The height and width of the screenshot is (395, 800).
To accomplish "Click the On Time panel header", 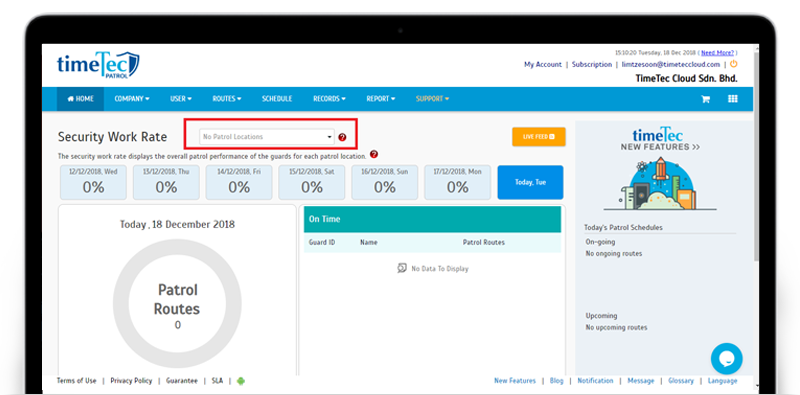I will (x=432, y=219).
